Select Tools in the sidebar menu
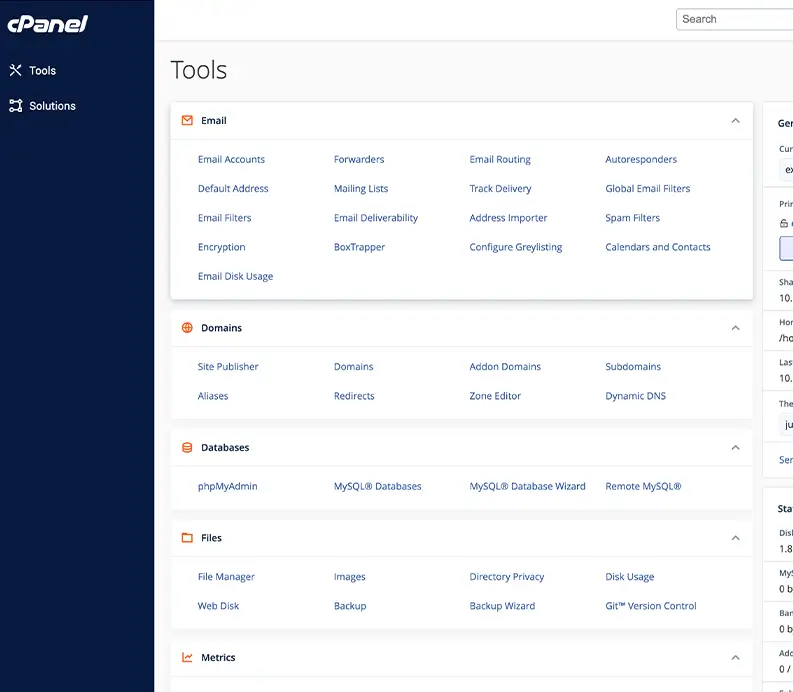This screenshot has height=692, width=793. pos(42,71)
